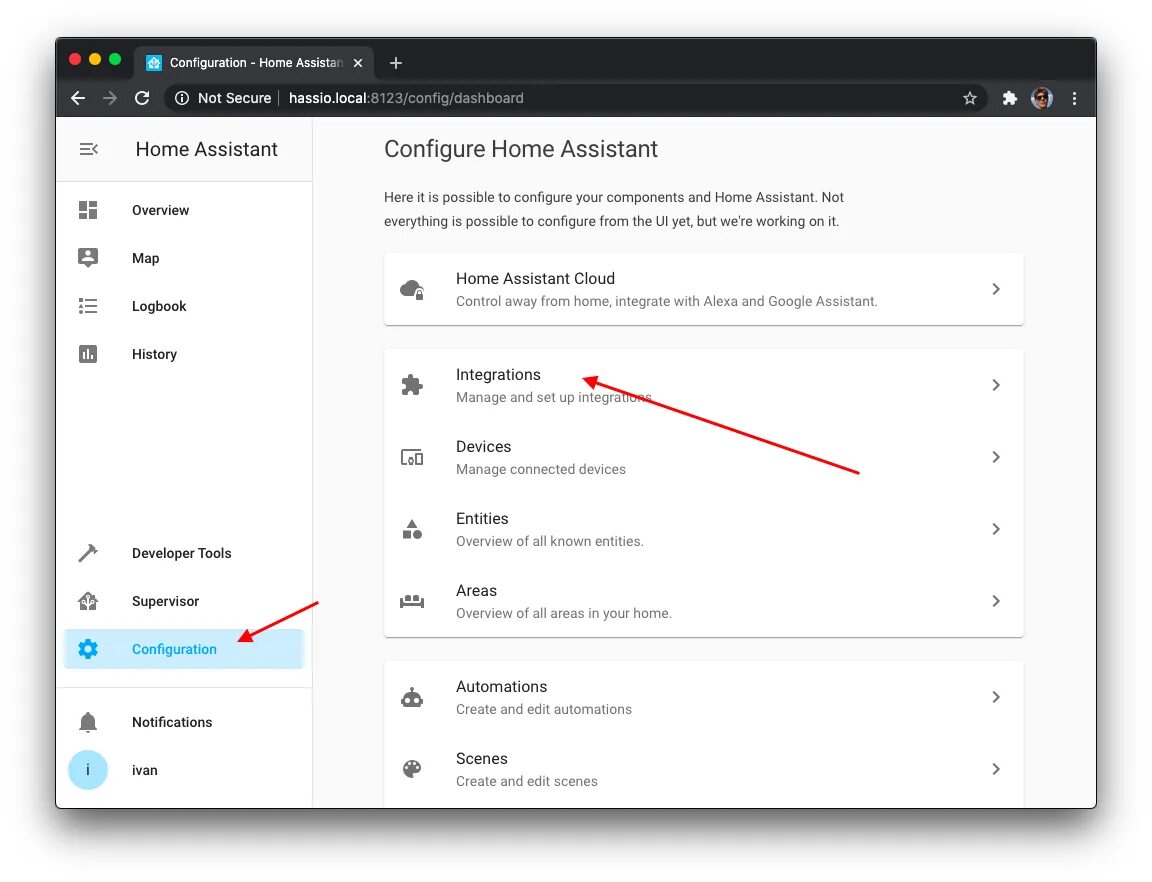The width and height of the screenshot is (1152, 882).
Task: Open the Entities entry
Action: coord(704,529)
